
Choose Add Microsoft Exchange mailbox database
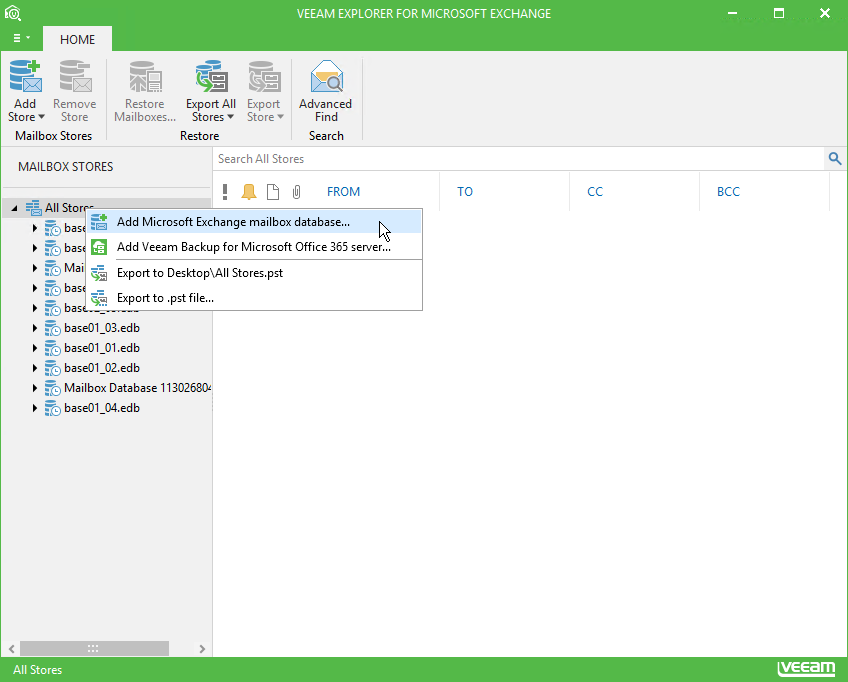[x=254, y=222]
